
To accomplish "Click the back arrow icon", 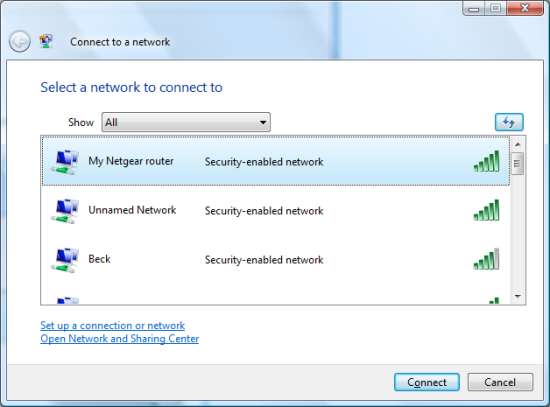I will tap(20, 42).
